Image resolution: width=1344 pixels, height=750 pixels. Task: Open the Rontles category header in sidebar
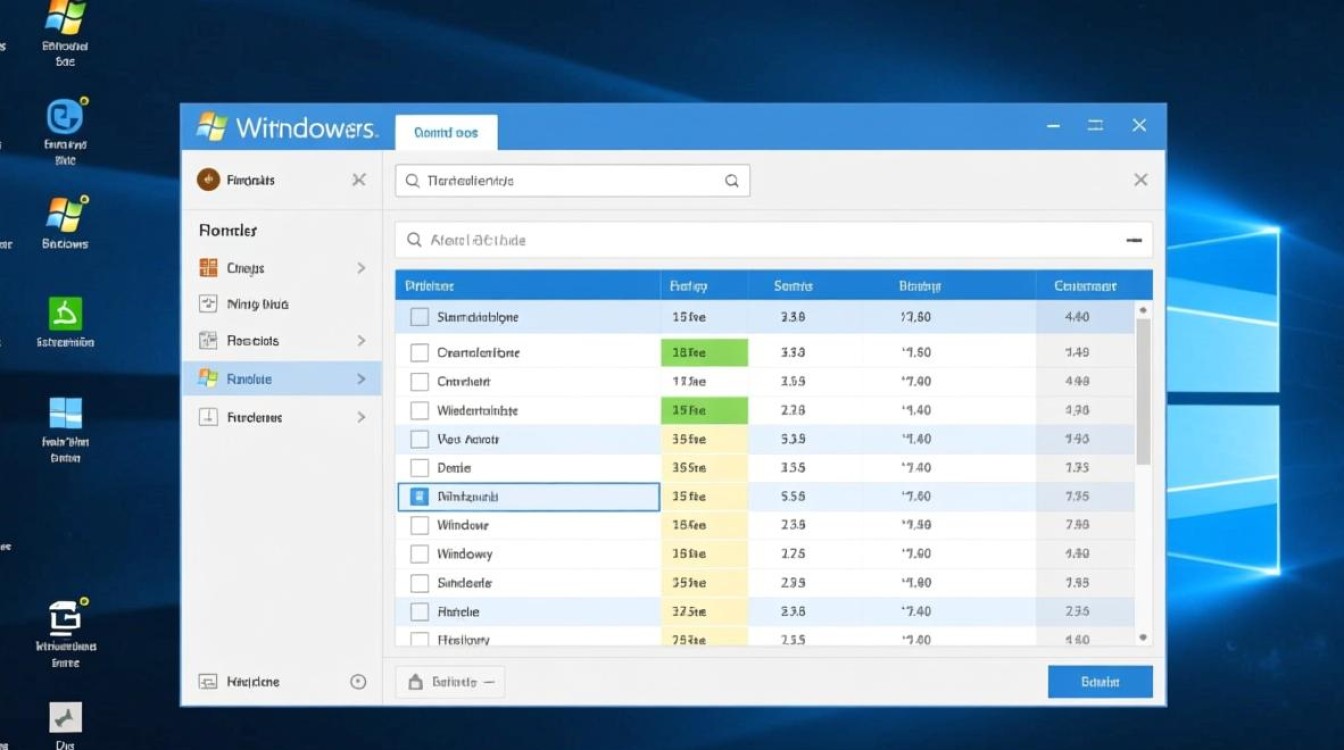[x=227, y=230]
